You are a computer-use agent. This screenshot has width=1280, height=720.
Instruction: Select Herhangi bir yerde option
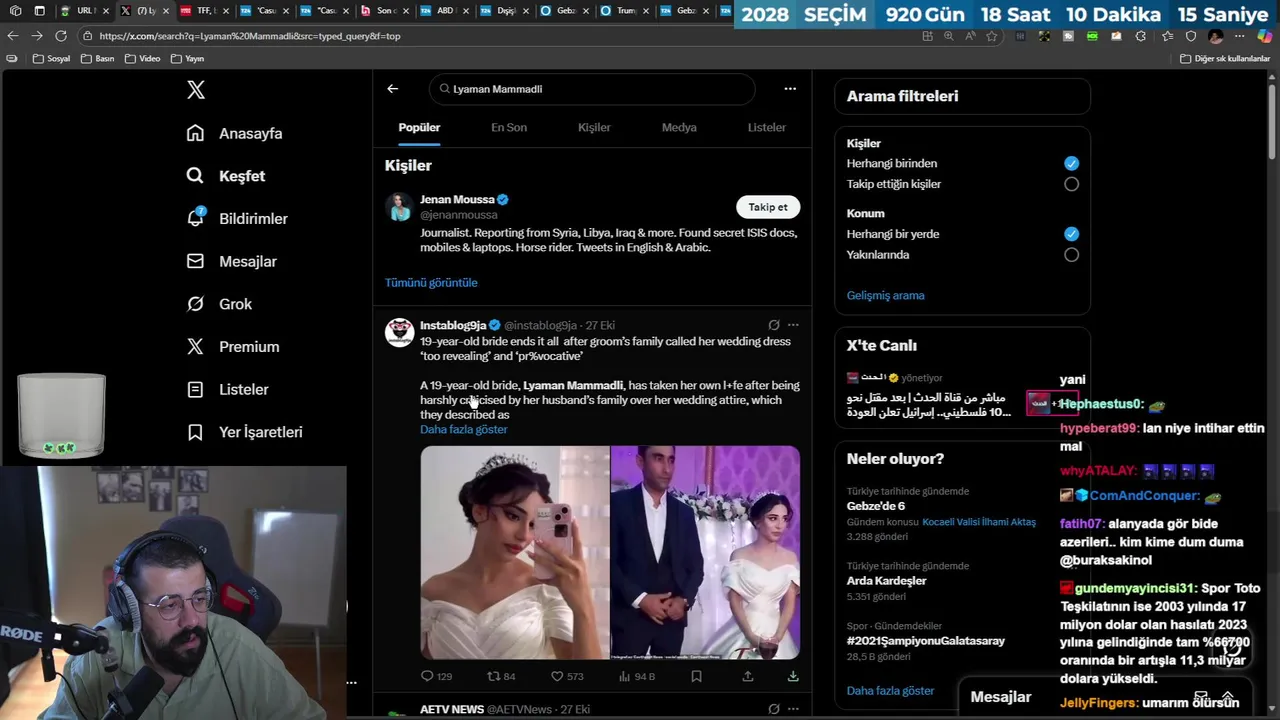(1071, 234)
